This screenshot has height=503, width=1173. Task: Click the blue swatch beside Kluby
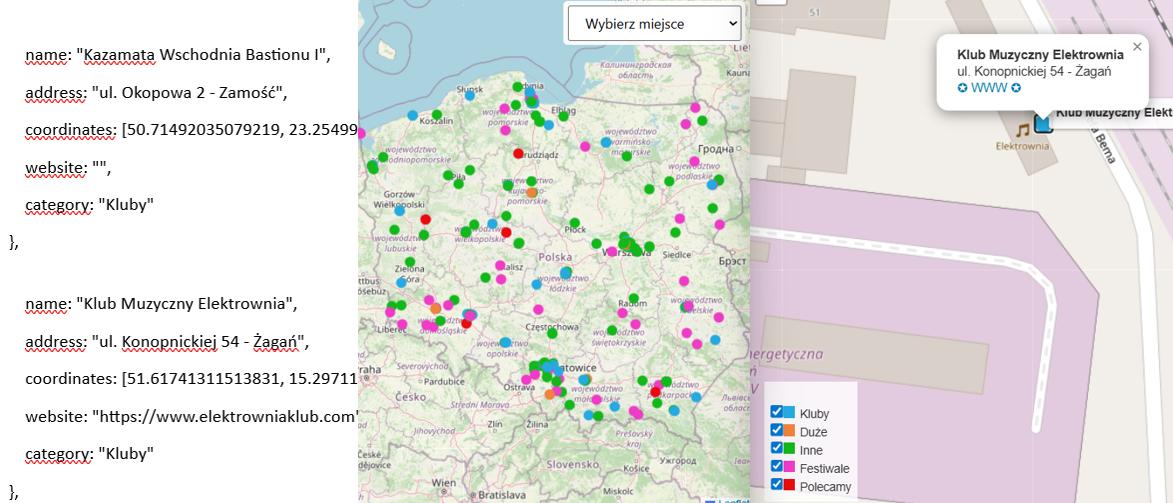pos(789,413)
